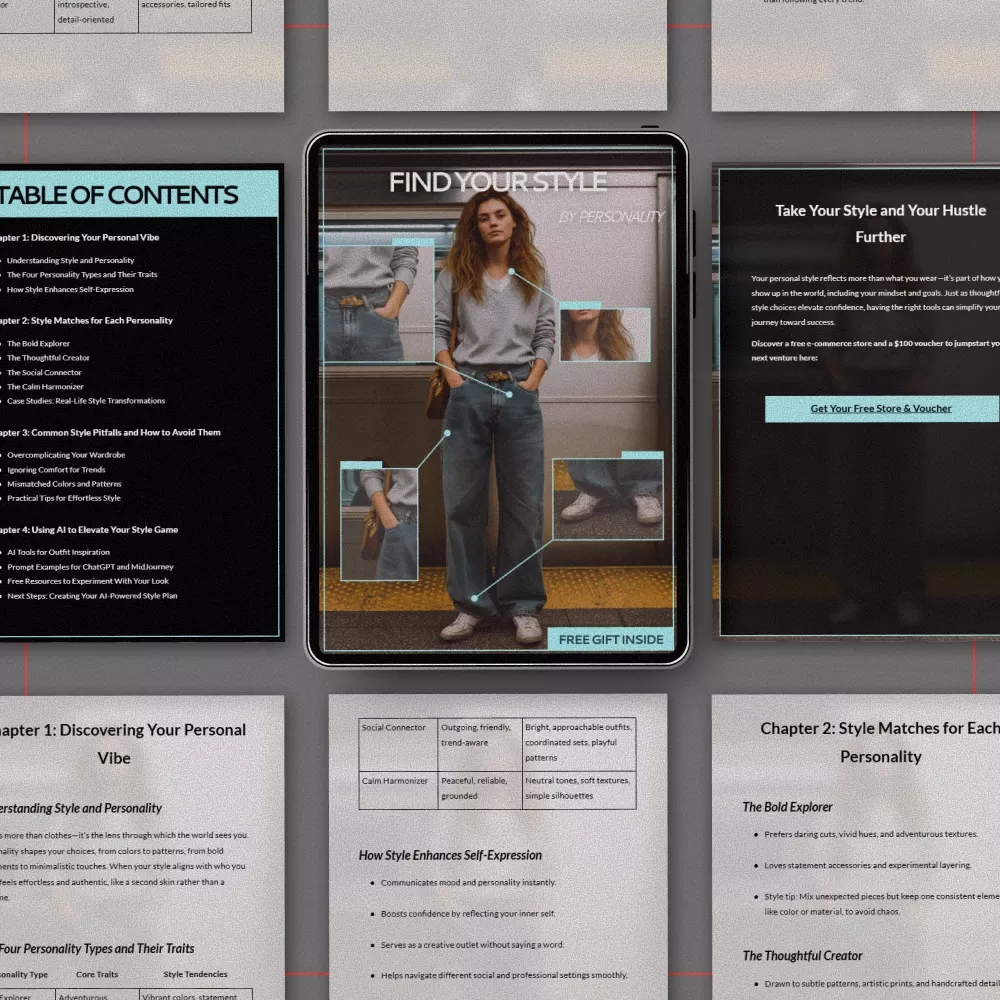Click the face close-up inset on cover

click(604, 334)
